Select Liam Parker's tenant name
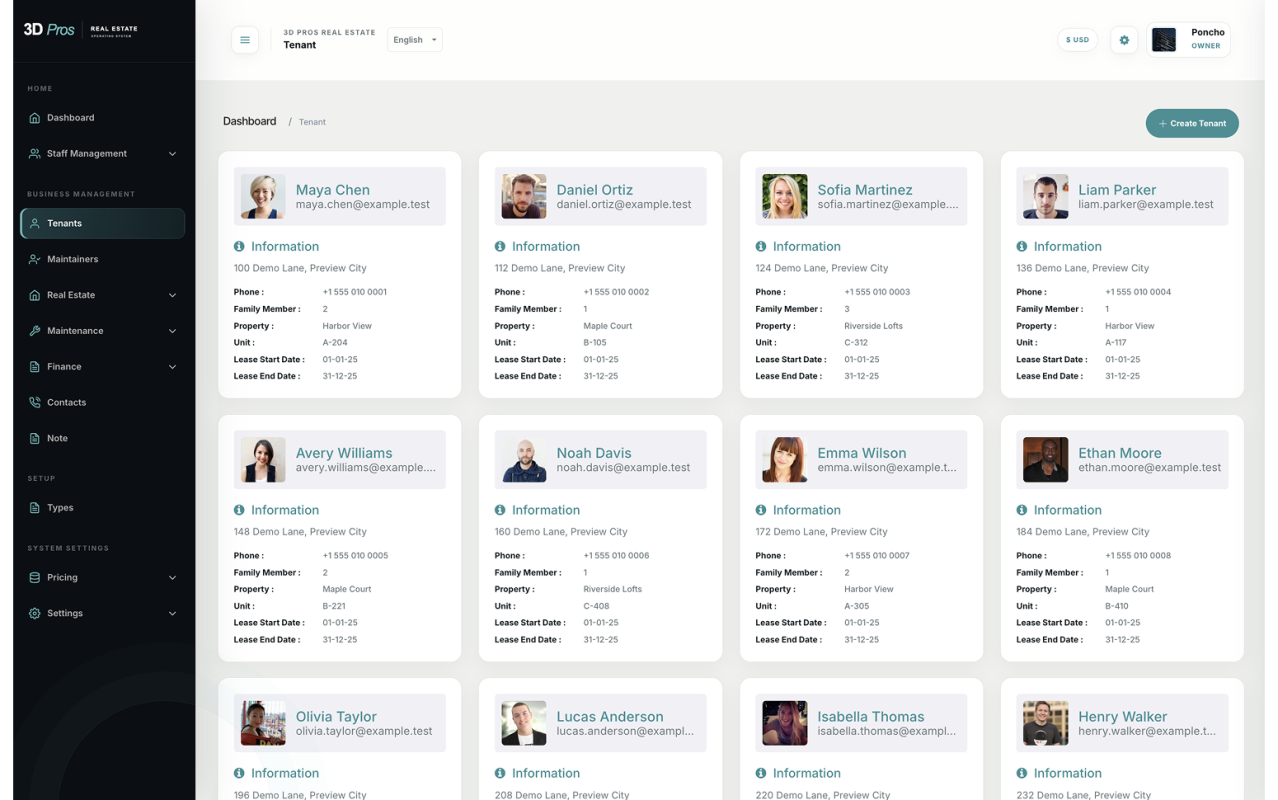The height and width of the screenshot is (800, 1278). pos(1117,190)
